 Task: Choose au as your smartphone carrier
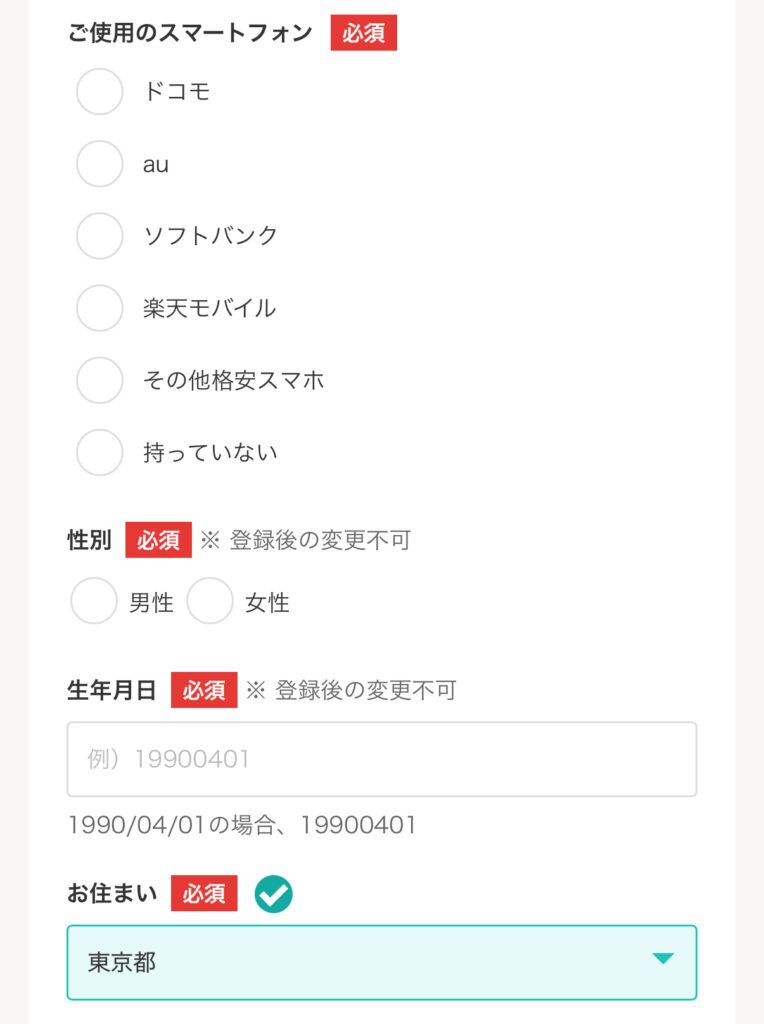(x=100, y=164)
